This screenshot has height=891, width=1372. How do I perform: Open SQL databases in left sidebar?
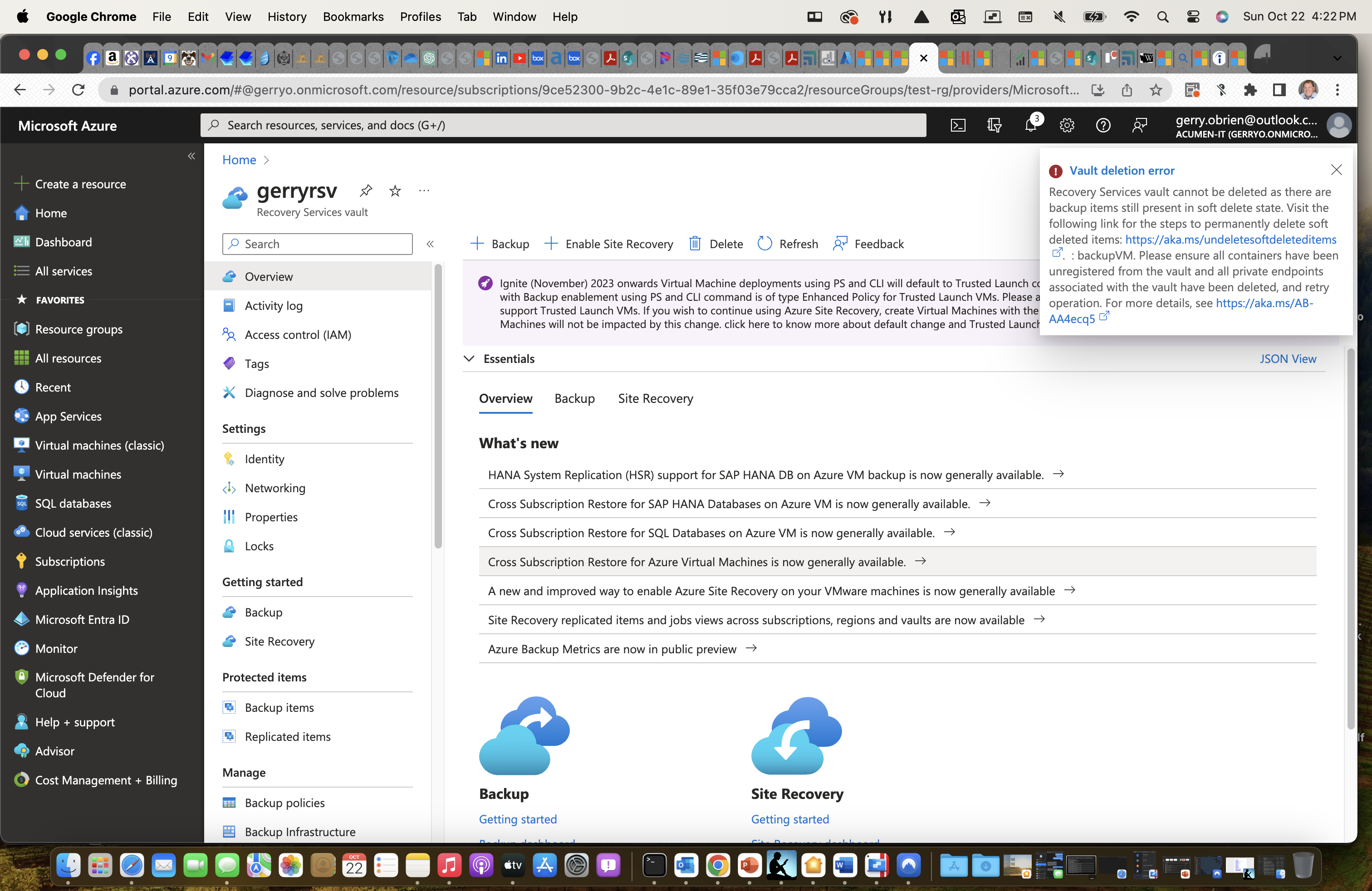tap(73, 503)
